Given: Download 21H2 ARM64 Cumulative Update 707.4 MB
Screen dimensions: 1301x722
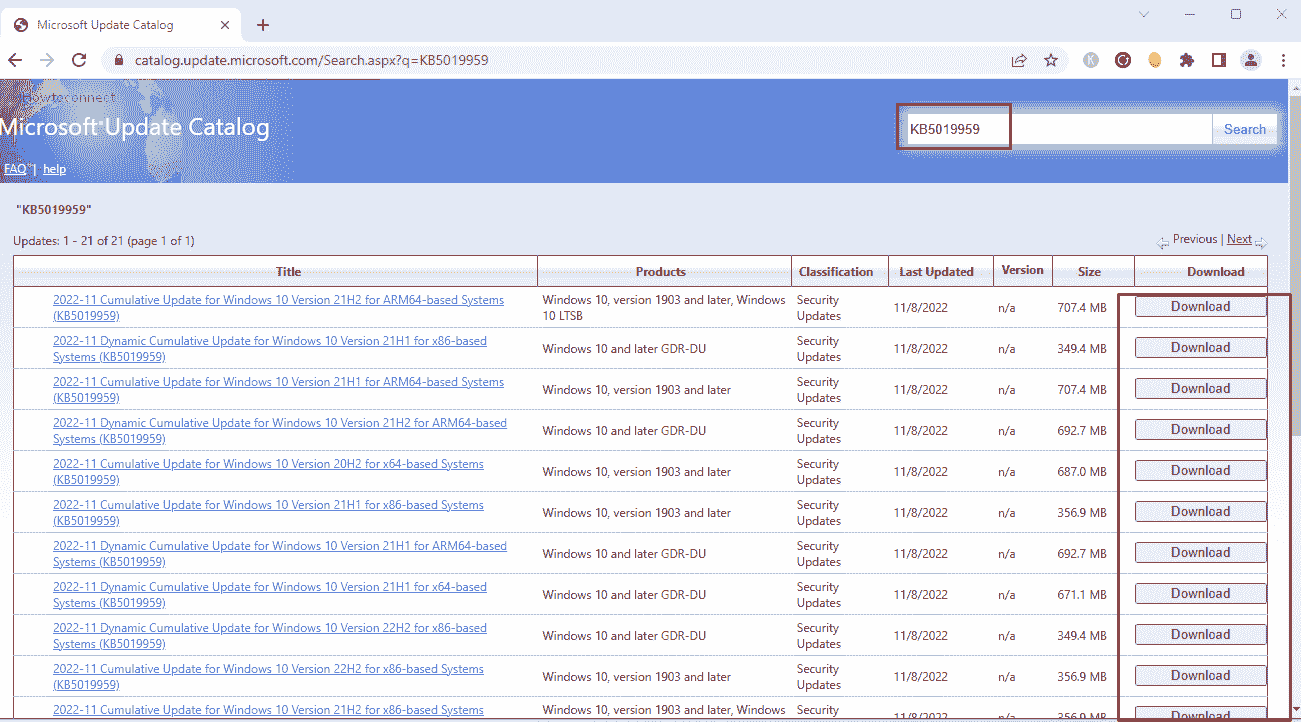Looking at the screenshot, I should [x=1200, y=307].
